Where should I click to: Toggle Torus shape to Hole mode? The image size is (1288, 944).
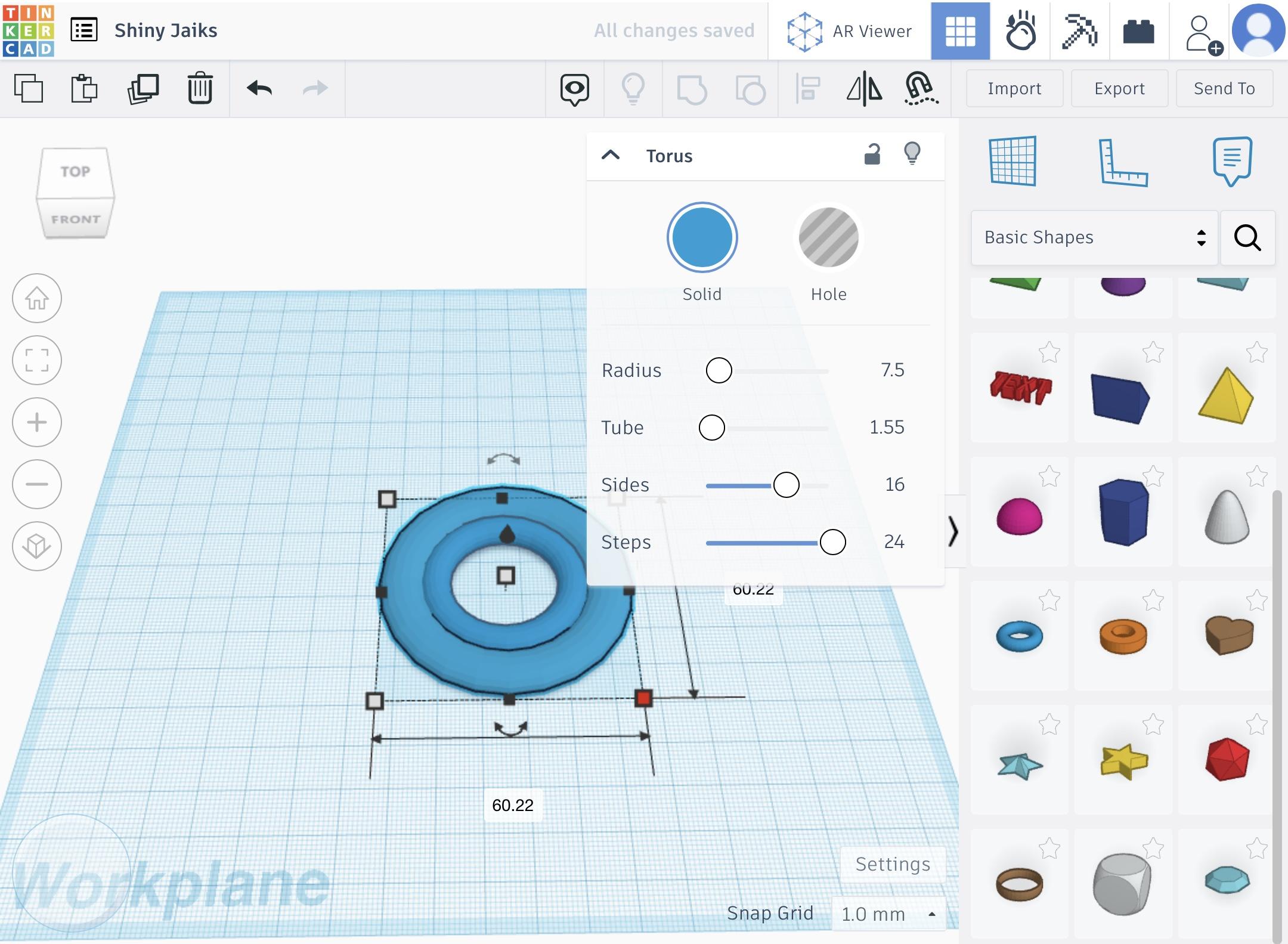828,237
